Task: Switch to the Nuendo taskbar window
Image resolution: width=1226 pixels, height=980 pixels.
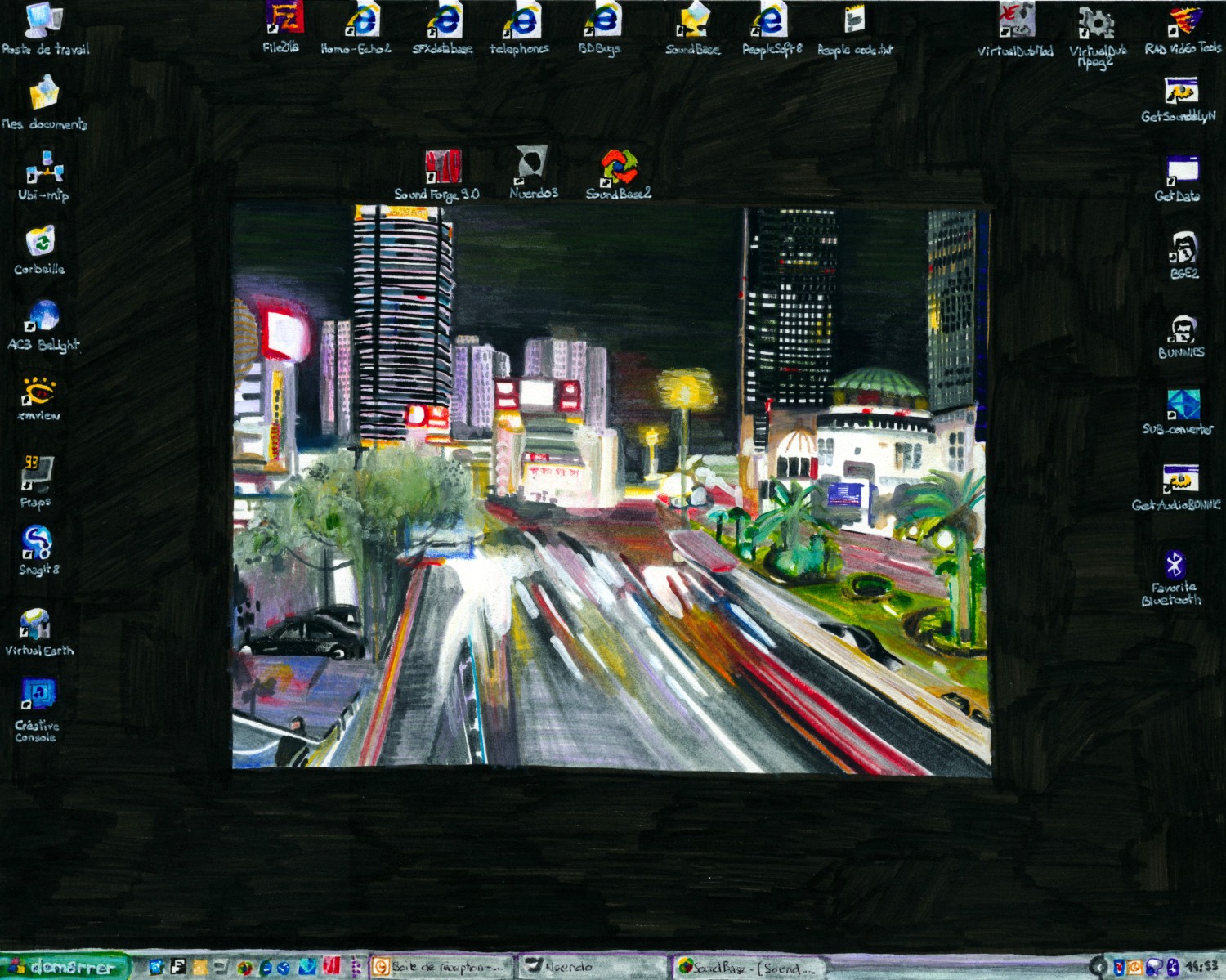Action: (x=595, y=967)
